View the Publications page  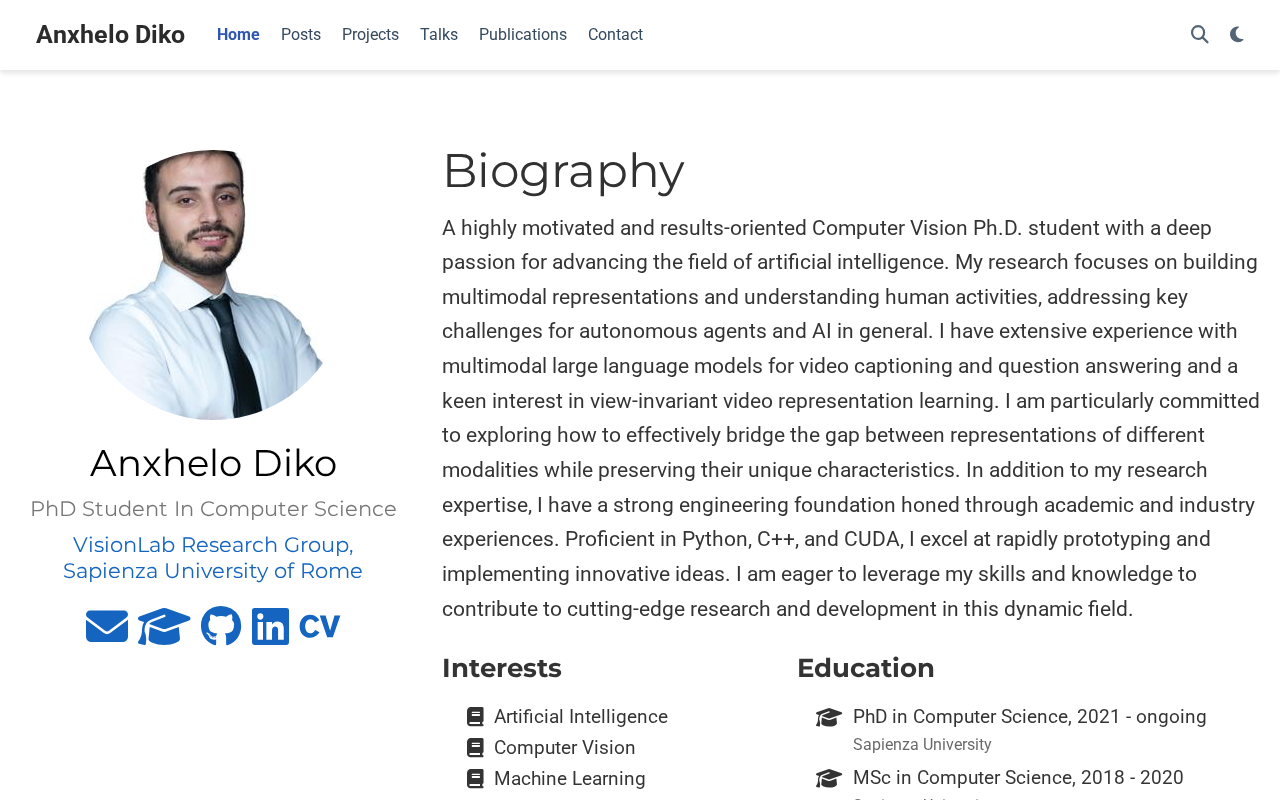coord(523,35)
